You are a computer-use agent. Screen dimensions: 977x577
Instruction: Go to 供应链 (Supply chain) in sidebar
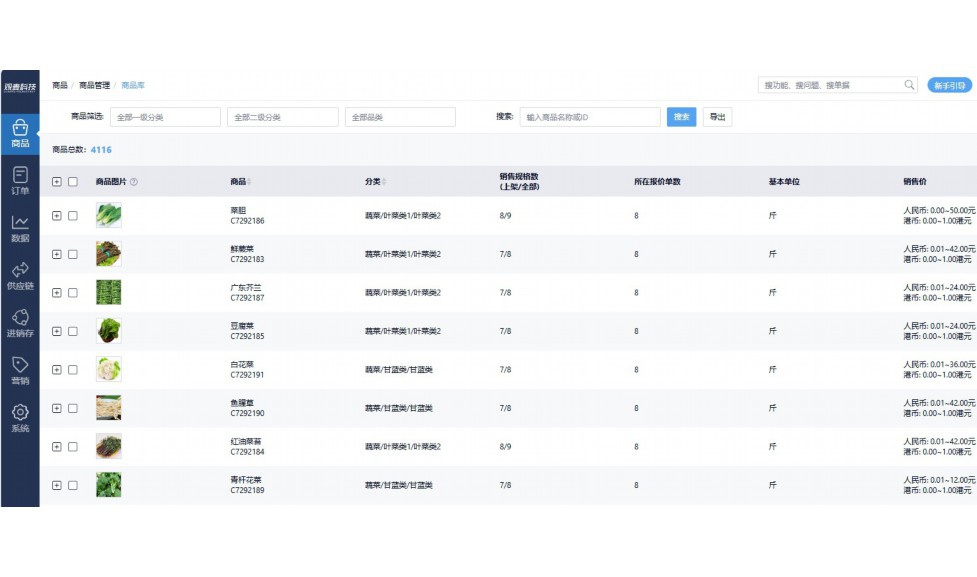point(20,275)
